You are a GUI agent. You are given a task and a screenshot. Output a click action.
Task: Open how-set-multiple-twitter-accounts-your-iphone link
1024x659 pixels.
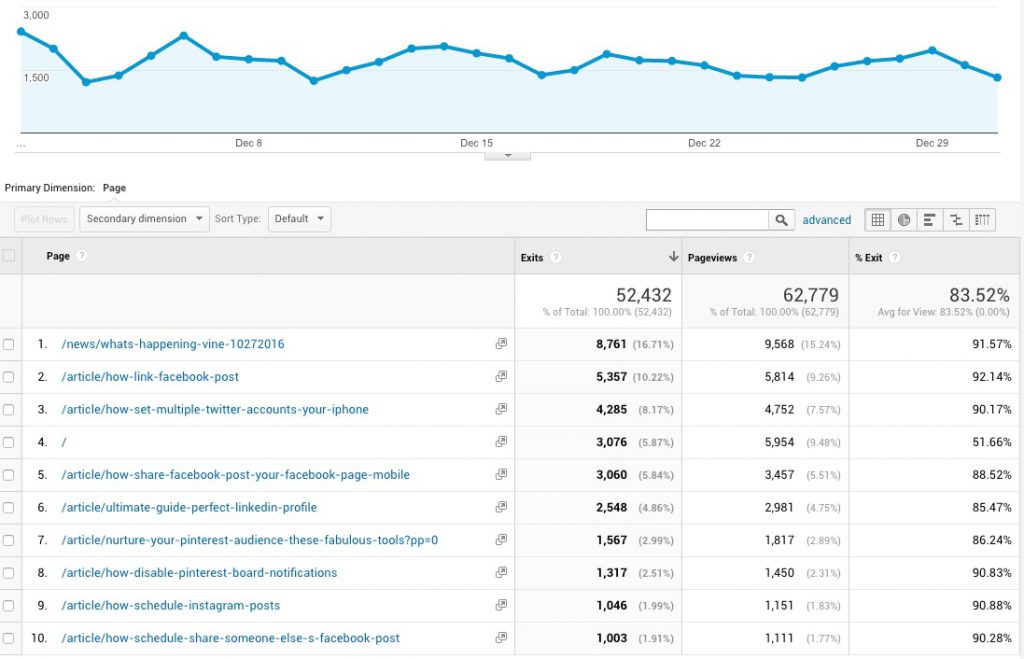[215, 410]
